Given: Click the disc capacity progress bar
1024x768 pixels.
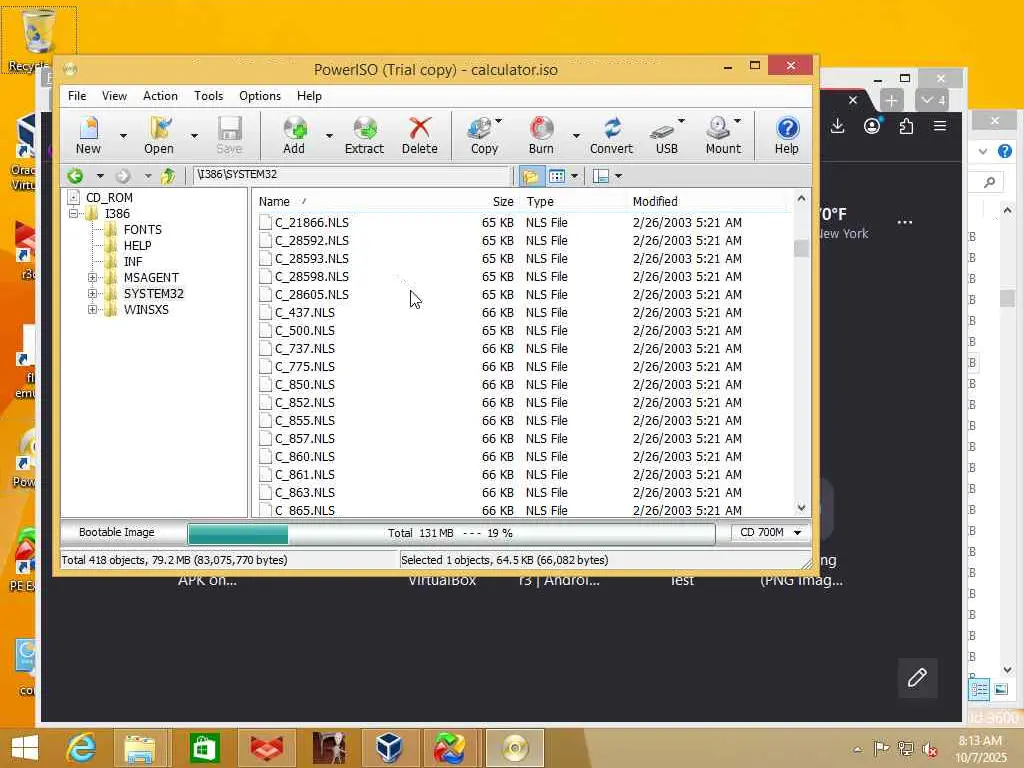Looking at the screenshot, I should coord(451,534).
